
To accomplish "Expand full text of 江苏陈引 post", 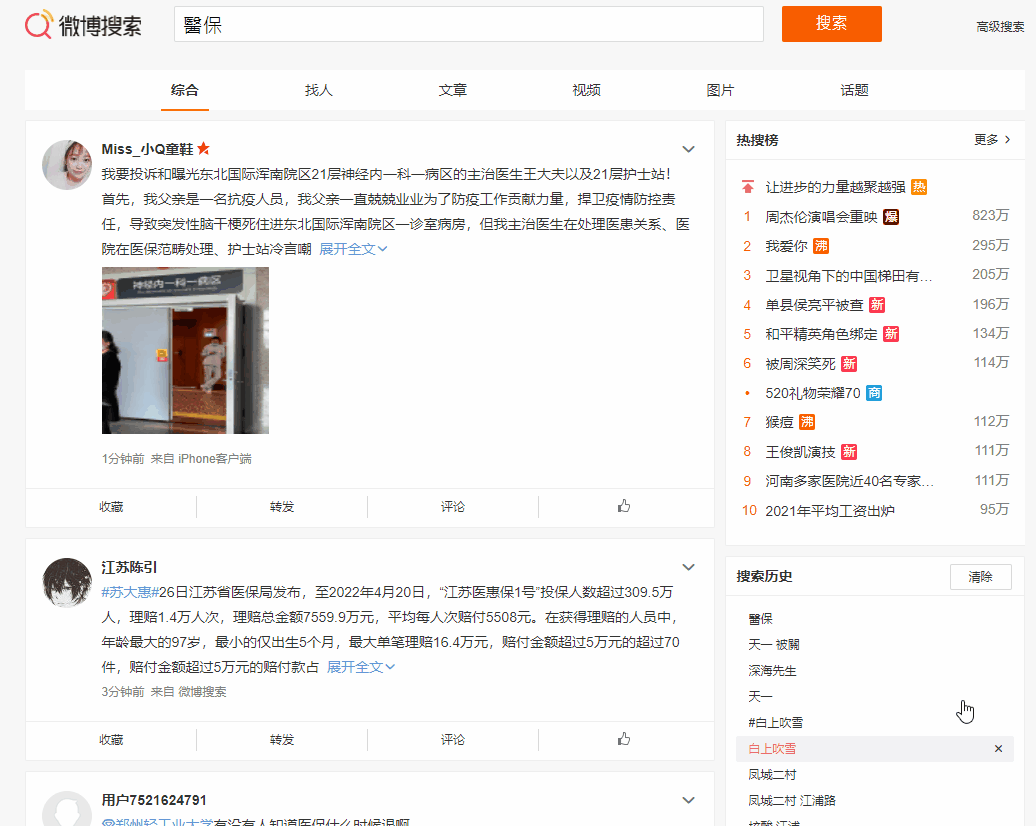I will (361, 667).
